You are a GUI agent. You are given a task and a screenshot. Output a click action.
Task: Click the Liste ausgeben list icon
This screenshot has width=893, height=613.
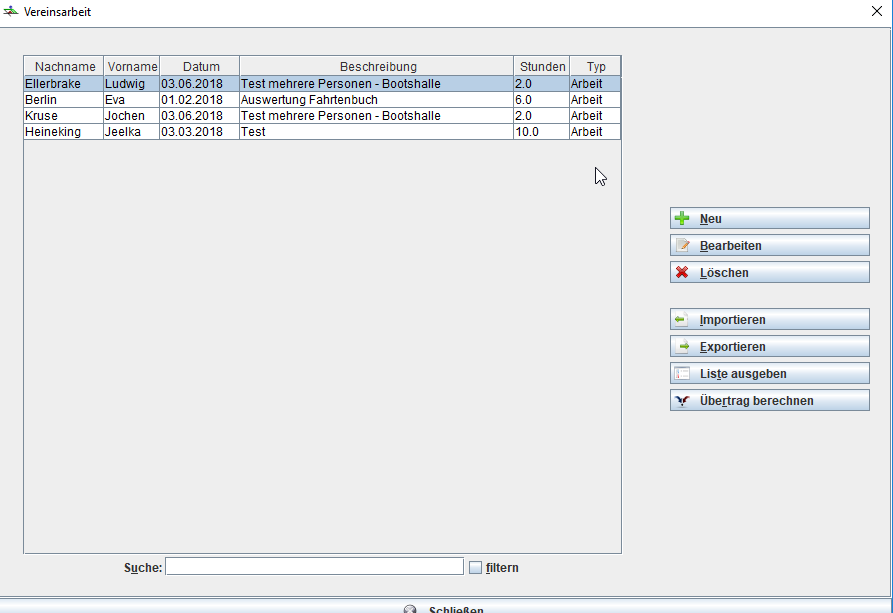(x=682, y=374)
